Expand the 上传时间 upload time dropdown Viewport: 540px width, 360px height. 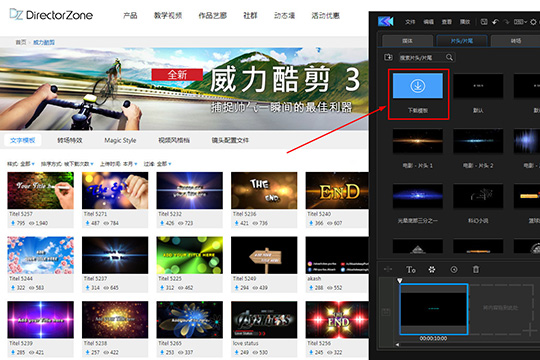point(118,164)
